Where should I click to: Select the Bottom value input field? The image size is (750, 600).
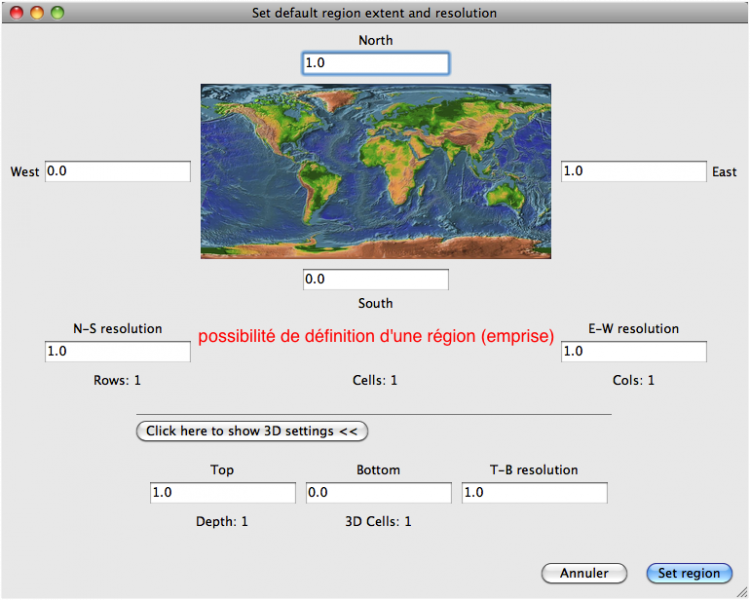378,493
